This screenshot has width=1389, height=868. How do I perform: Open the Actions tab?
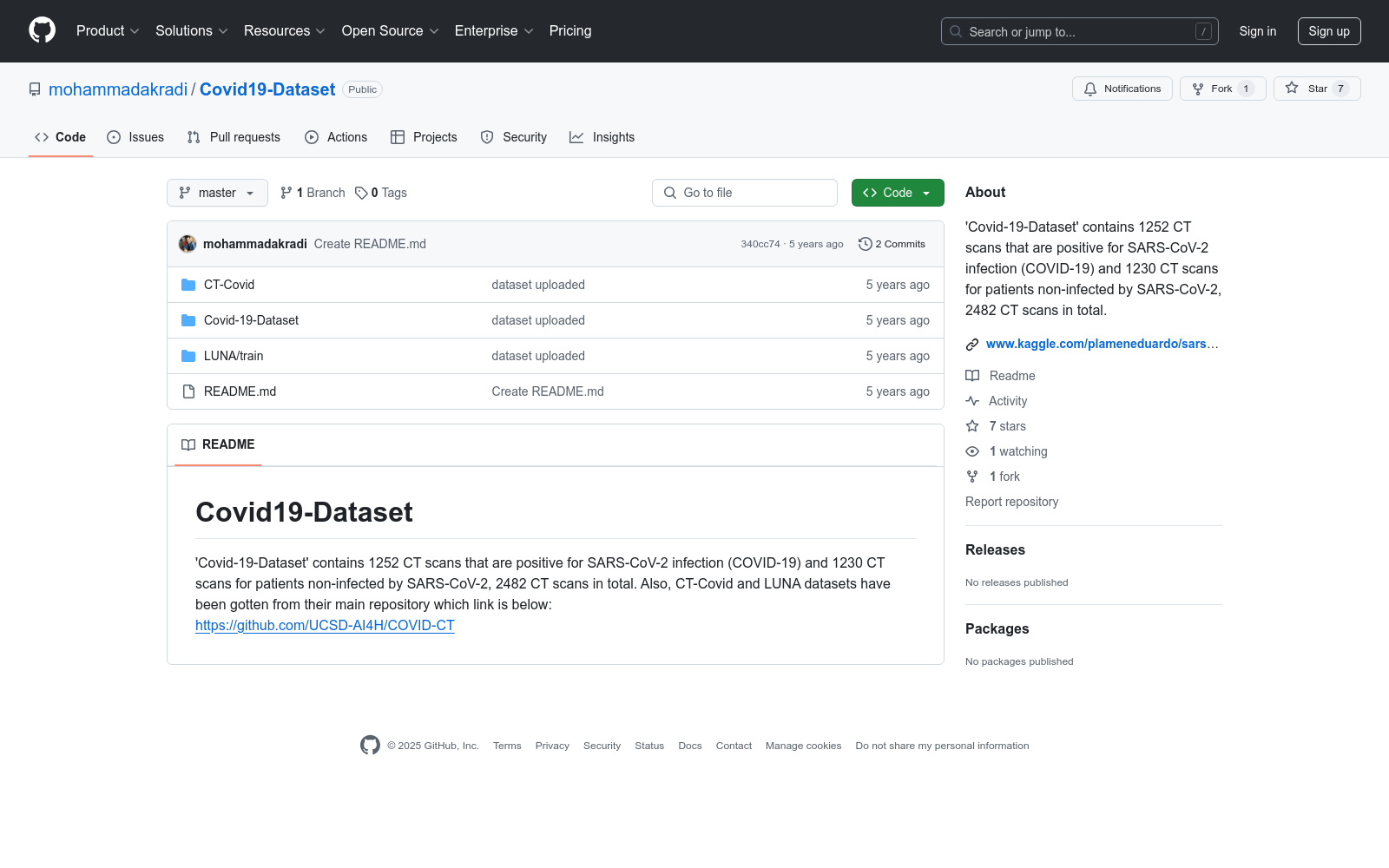pyautogui.click(x=336, y=137)
